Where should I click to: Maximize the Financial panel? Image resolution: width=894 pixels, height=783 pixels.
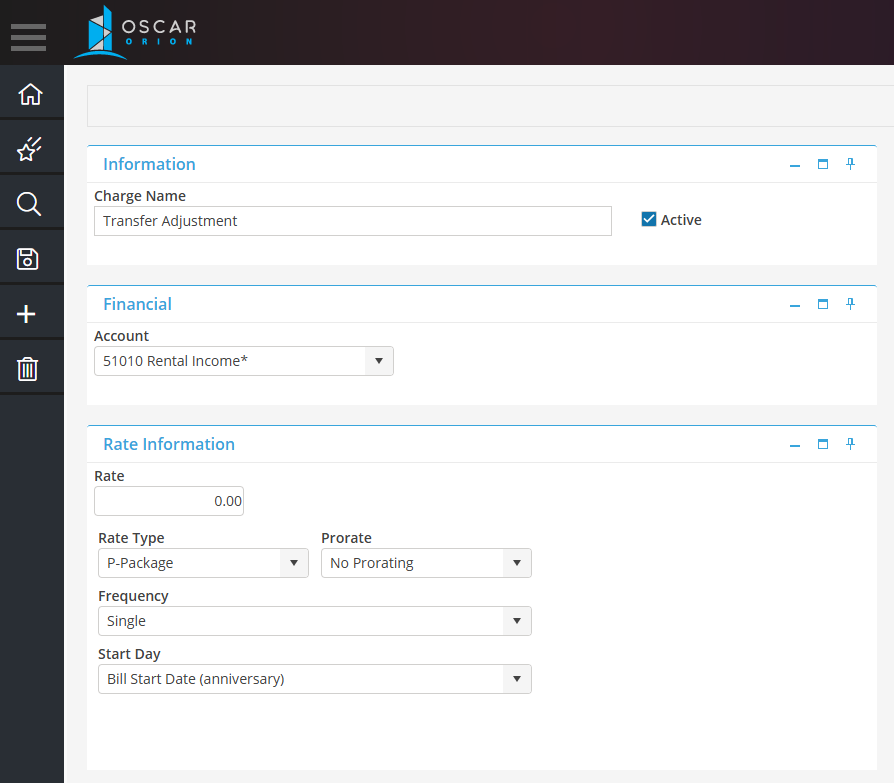[x=823, y=304]
